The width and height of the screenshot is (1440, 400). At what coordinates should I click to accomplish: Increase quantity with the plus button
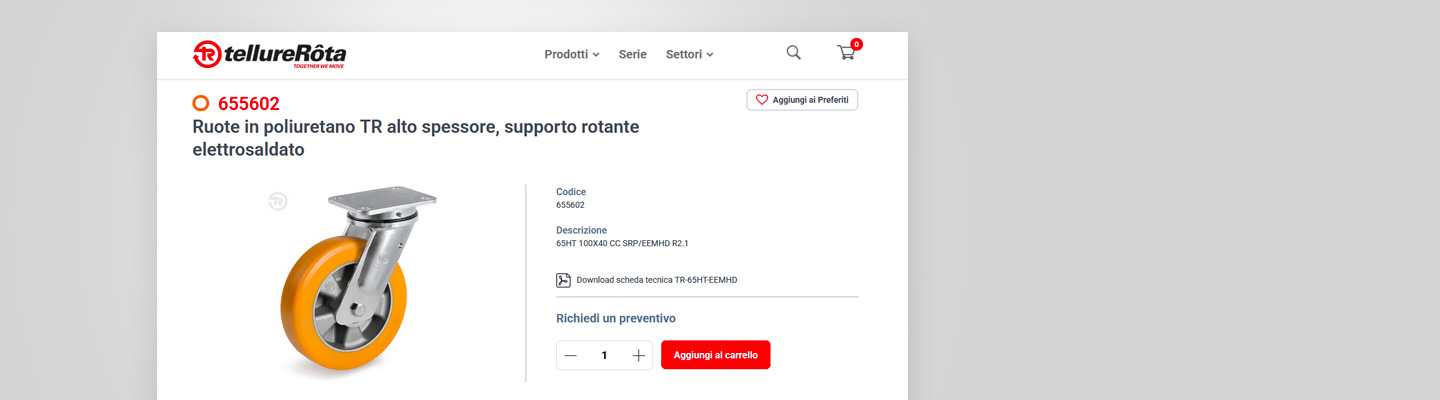pyautogui.click(x=639, y=355)
